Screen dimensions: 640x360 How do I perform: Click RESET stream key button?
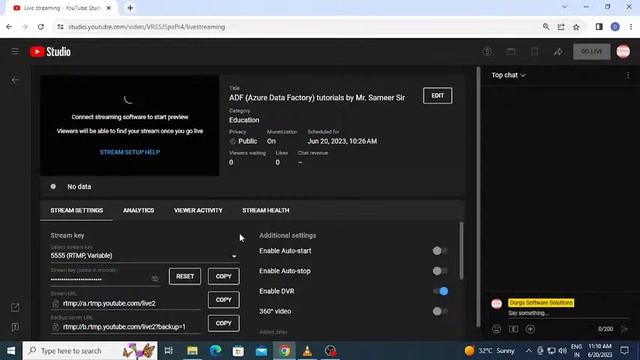(185, 276)
